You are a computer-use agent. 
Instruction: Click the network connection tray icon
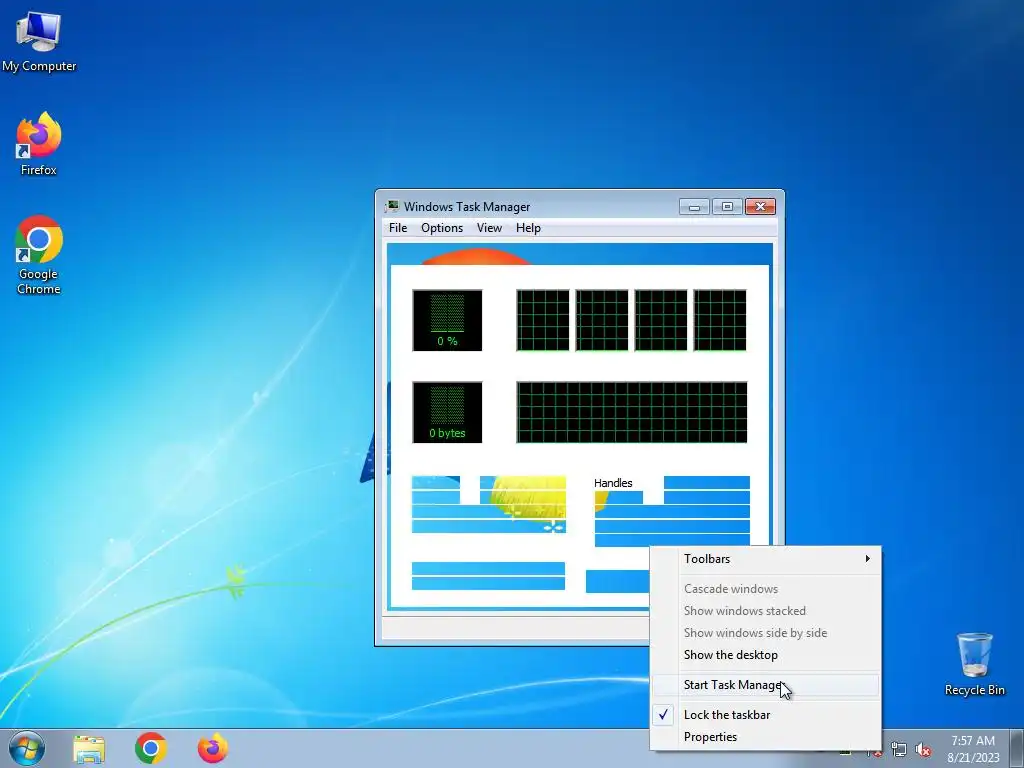[899, 750]
